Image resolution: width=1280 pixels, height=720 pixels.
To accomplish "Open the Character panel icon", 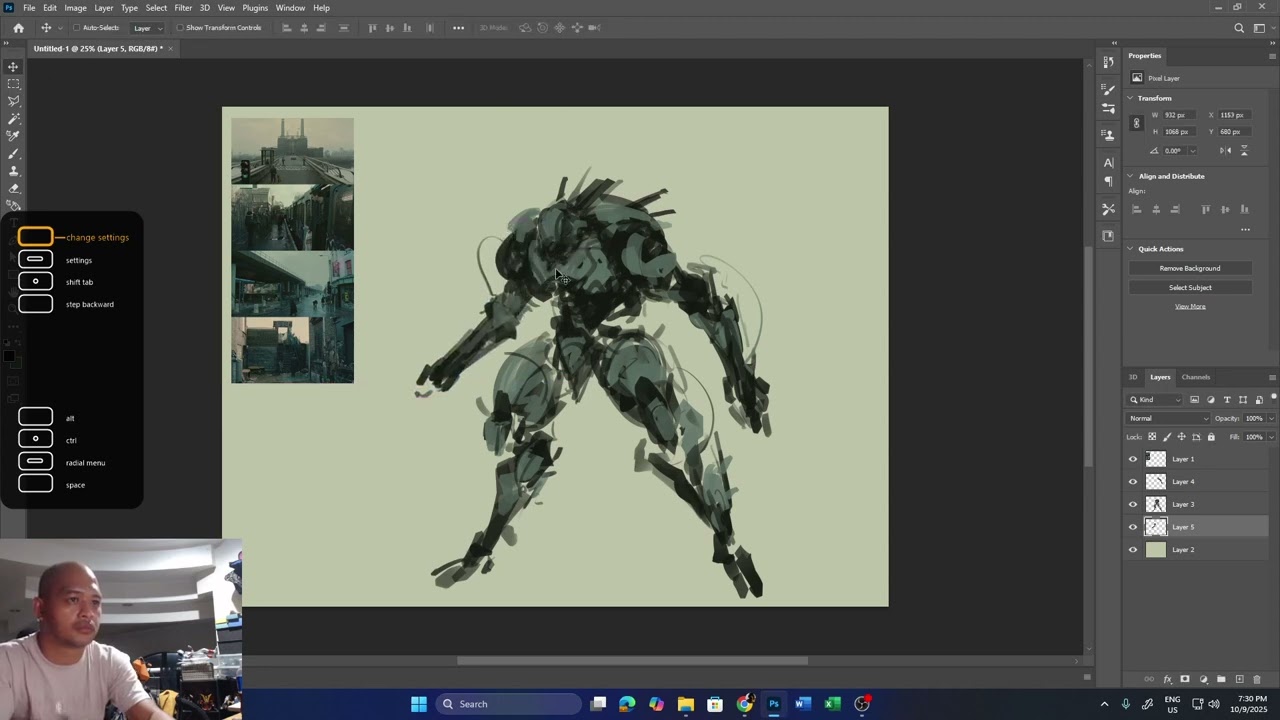I will click(1108, 162).
